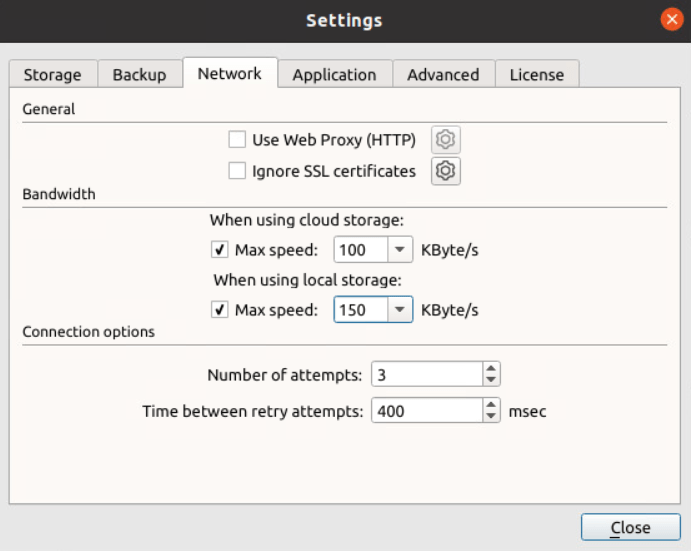
Task: Expand the cloud storage speed dropdown
Action: 400,249
